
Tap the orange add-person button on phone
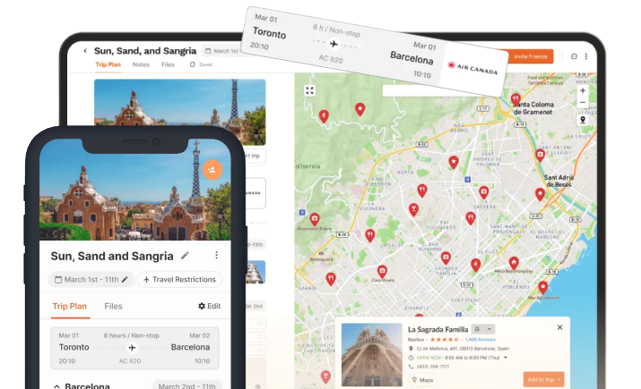click(x=212, y=170)
